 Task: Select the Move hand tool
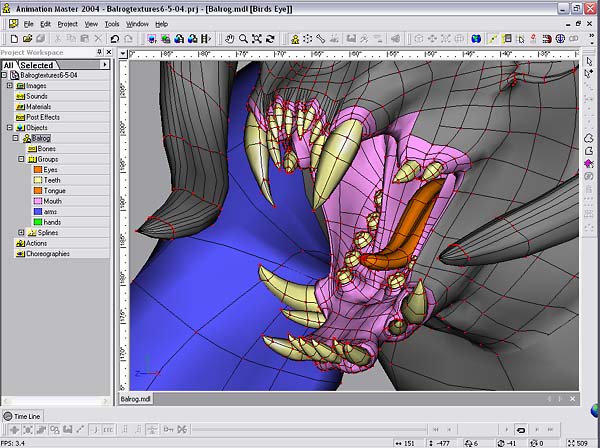229,39
